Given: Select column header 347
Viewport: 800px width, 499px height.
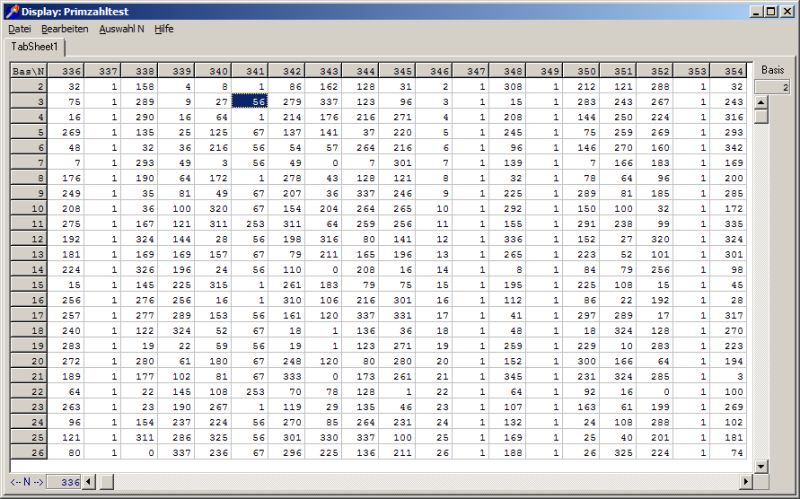Looking at the screenshot, I should [x=470, y=71].
